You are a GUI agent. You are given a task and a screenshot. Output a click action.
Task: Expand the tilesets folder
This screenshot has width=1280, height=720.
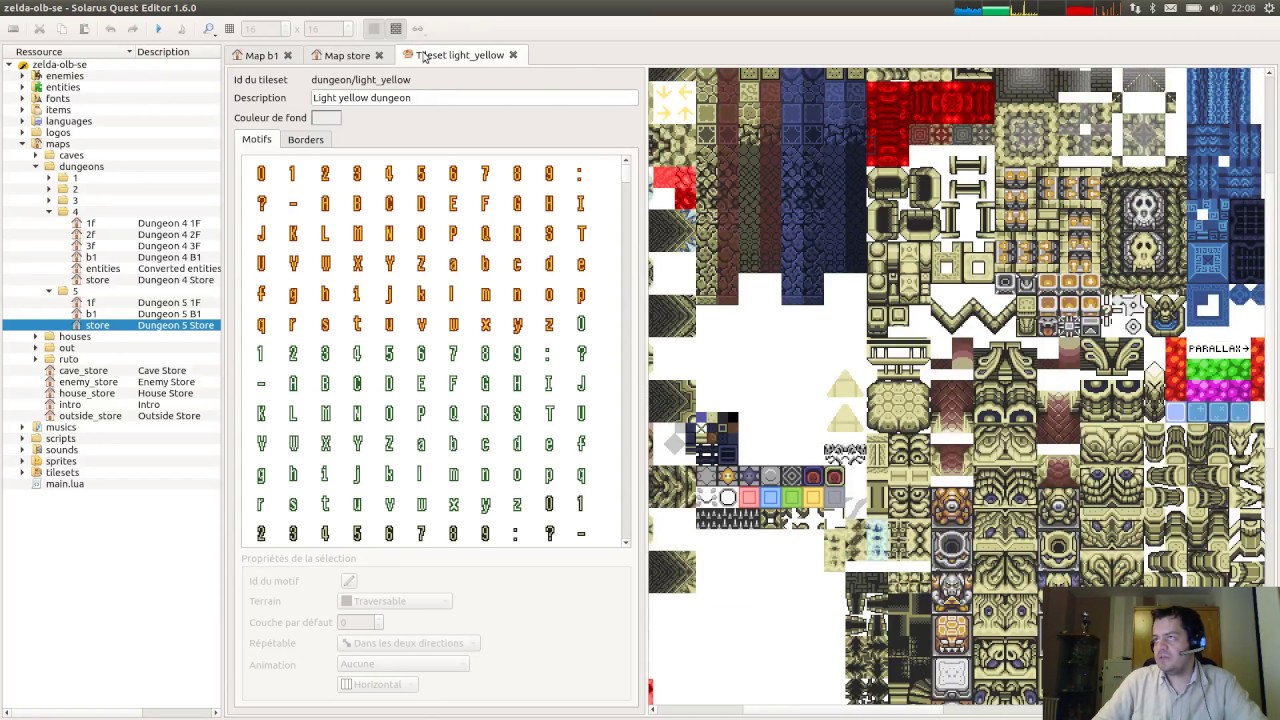coord(22,472)
